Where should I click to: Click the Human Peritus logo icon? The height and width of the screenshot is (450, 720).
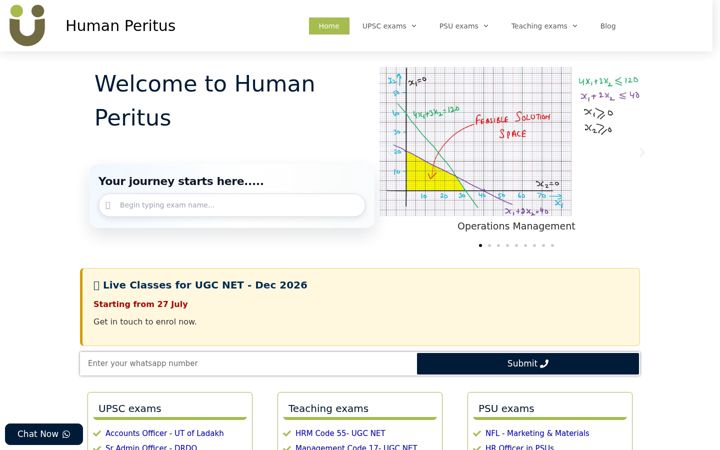pyautogui.click(x=27, y=25)
